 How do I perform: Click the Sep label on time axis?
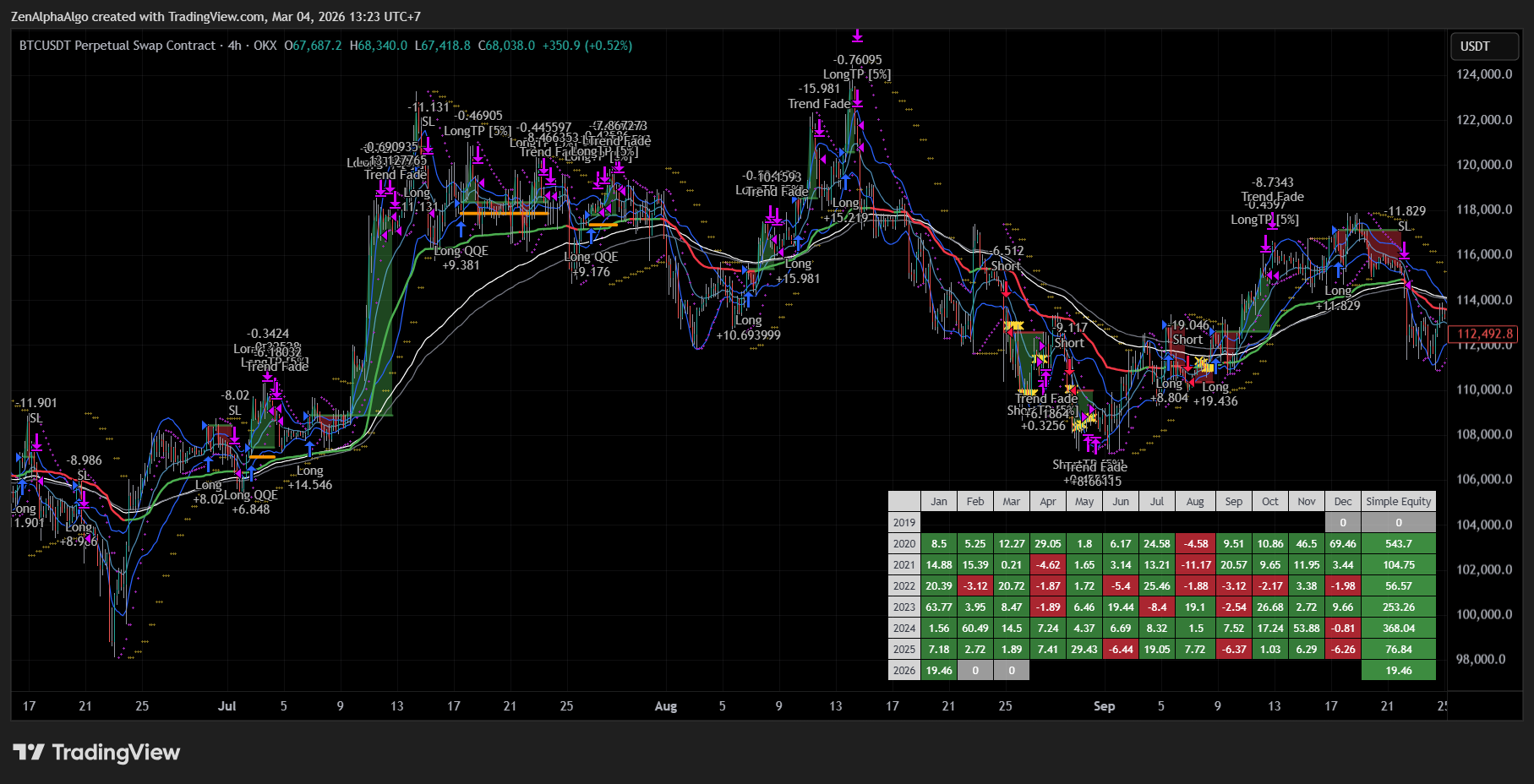click(x=1104, y=706)
